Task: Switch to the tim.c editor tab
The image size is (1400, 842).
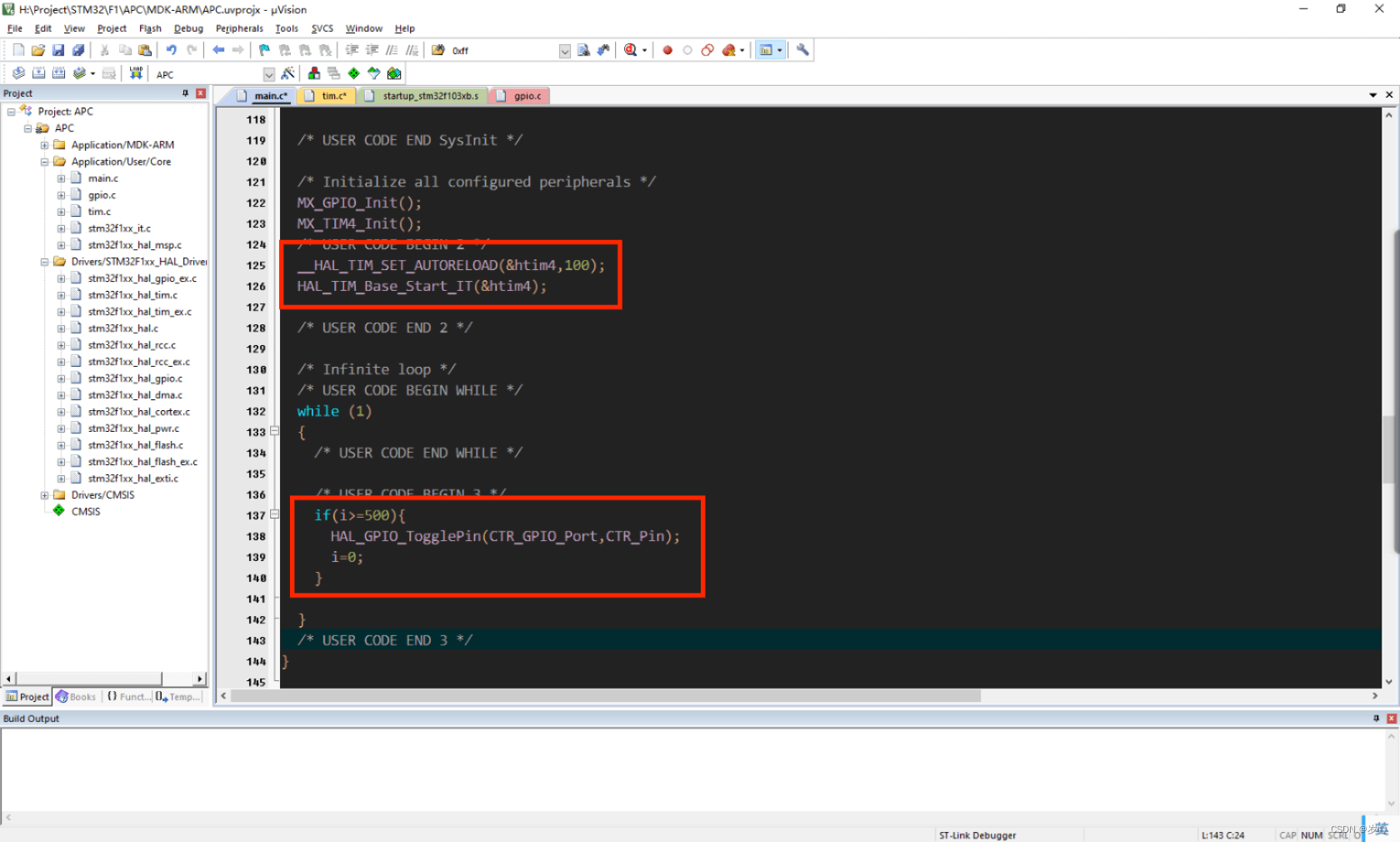Action: coord(327,96)
